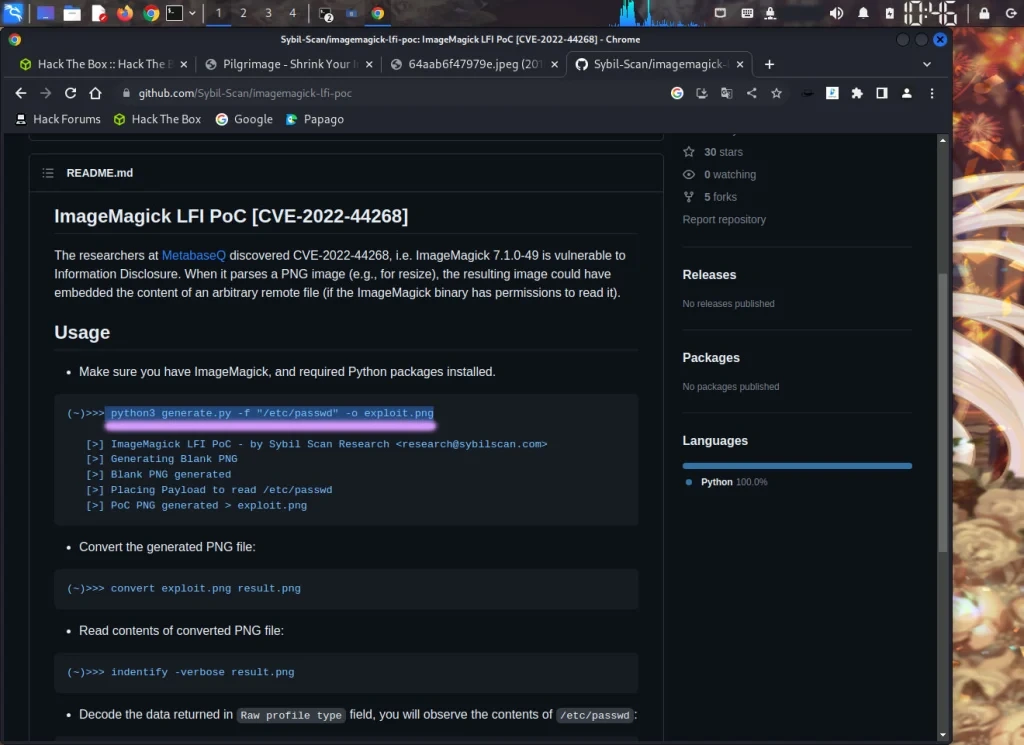Click the lock screen icon in the panel
Viewport: 1024px width, 745px height.
pyautogui.click(x=984, y=13)
